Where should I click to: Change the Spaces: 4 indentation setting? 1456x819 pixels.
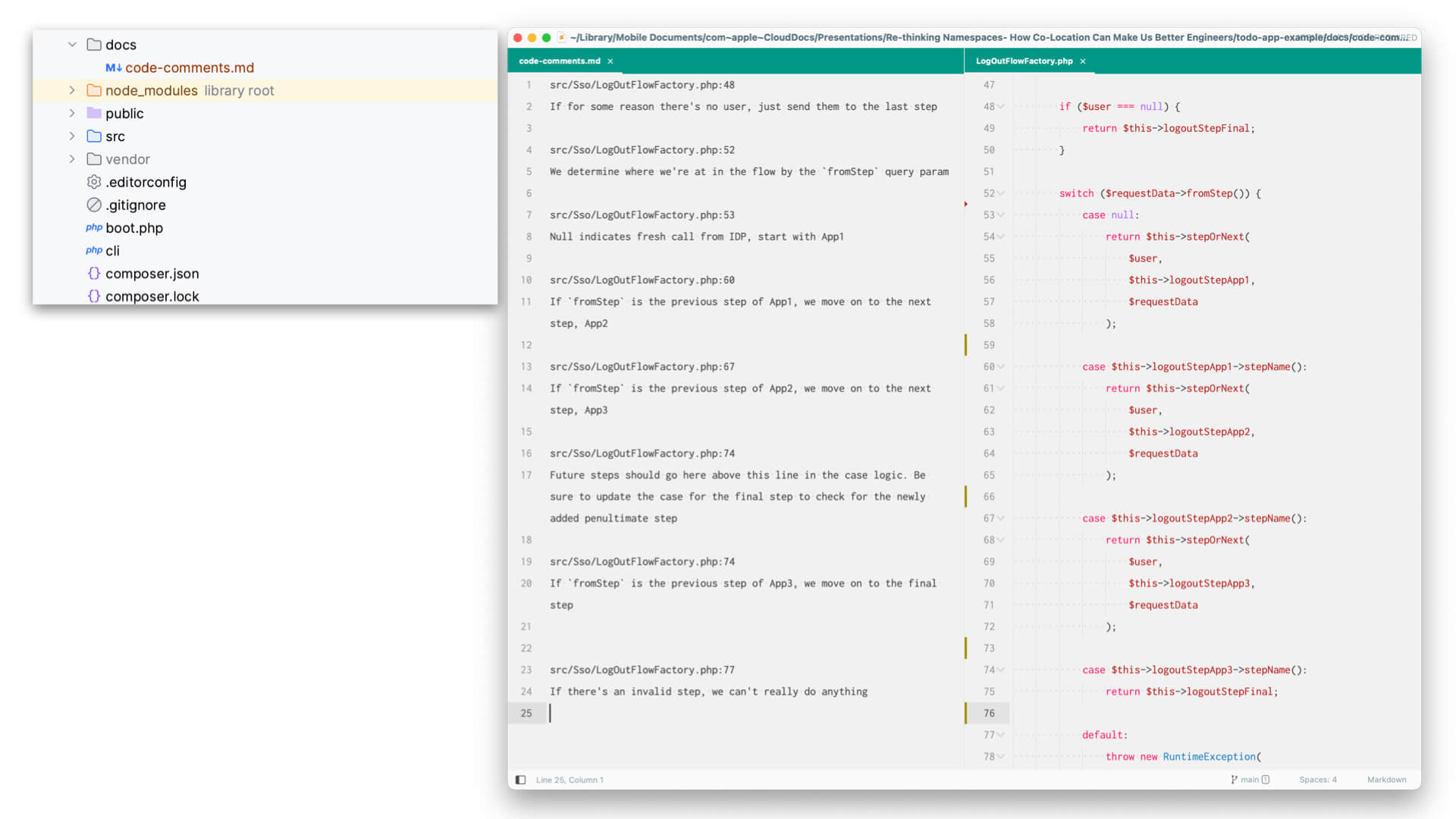[1318, 780]
